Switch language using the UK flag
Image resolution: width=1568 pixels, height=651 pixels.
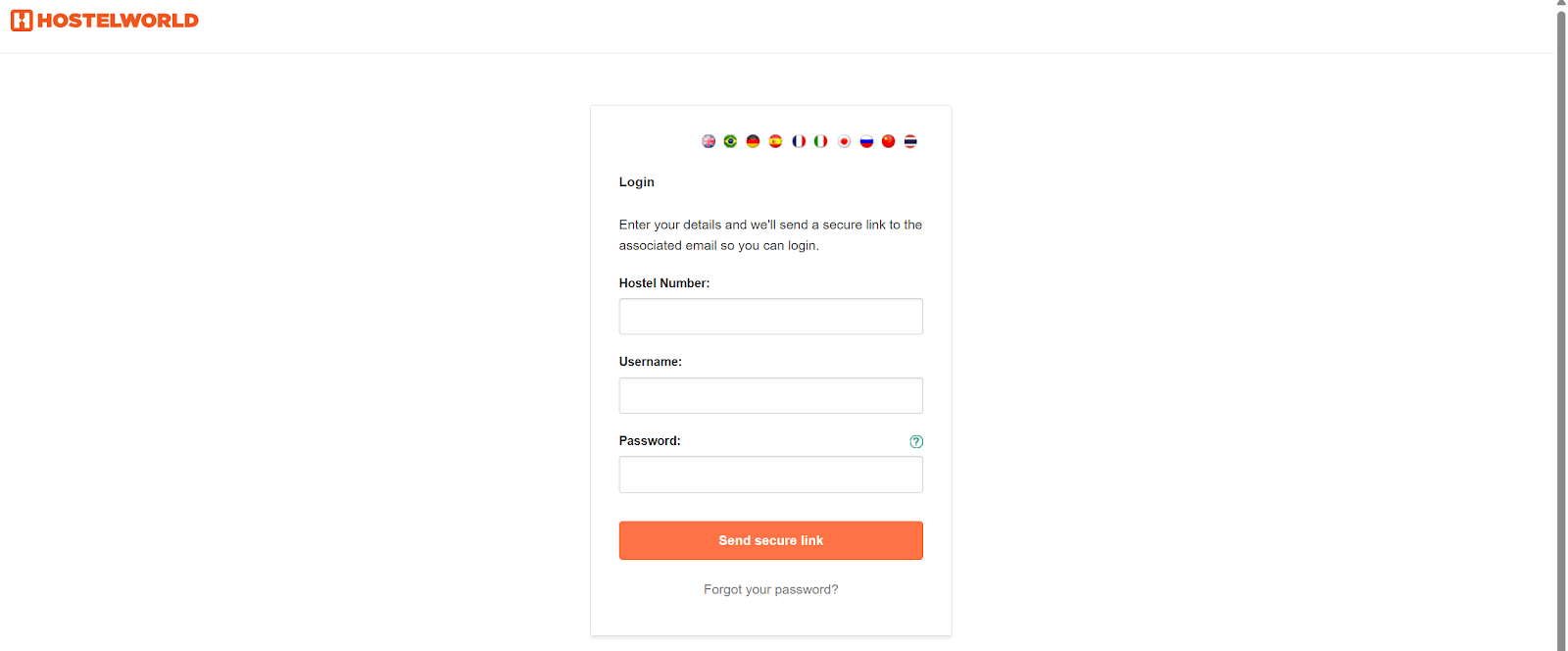pos(709,141)
